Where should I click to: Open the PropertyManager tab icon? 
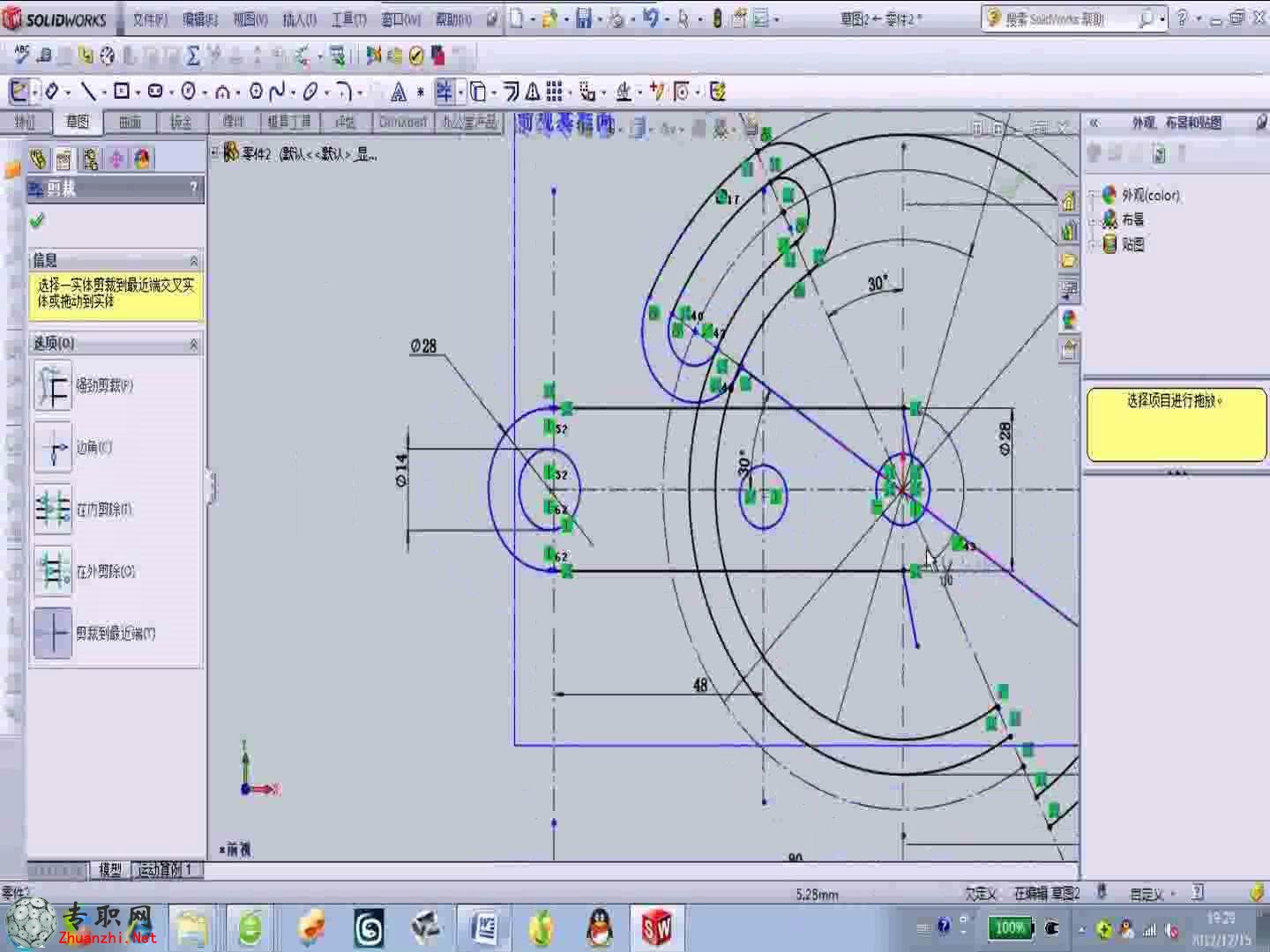pos(63,159)
